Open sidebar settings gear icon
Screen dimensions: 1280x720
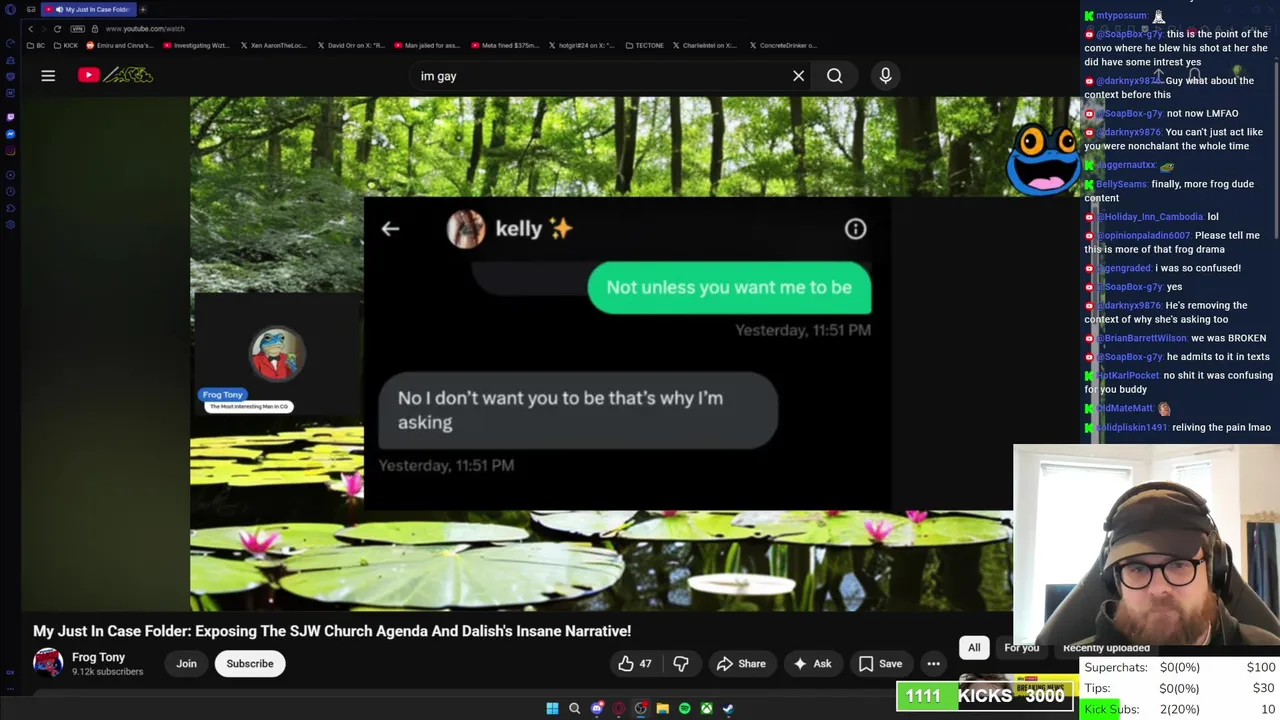click(x=11, y=225)
